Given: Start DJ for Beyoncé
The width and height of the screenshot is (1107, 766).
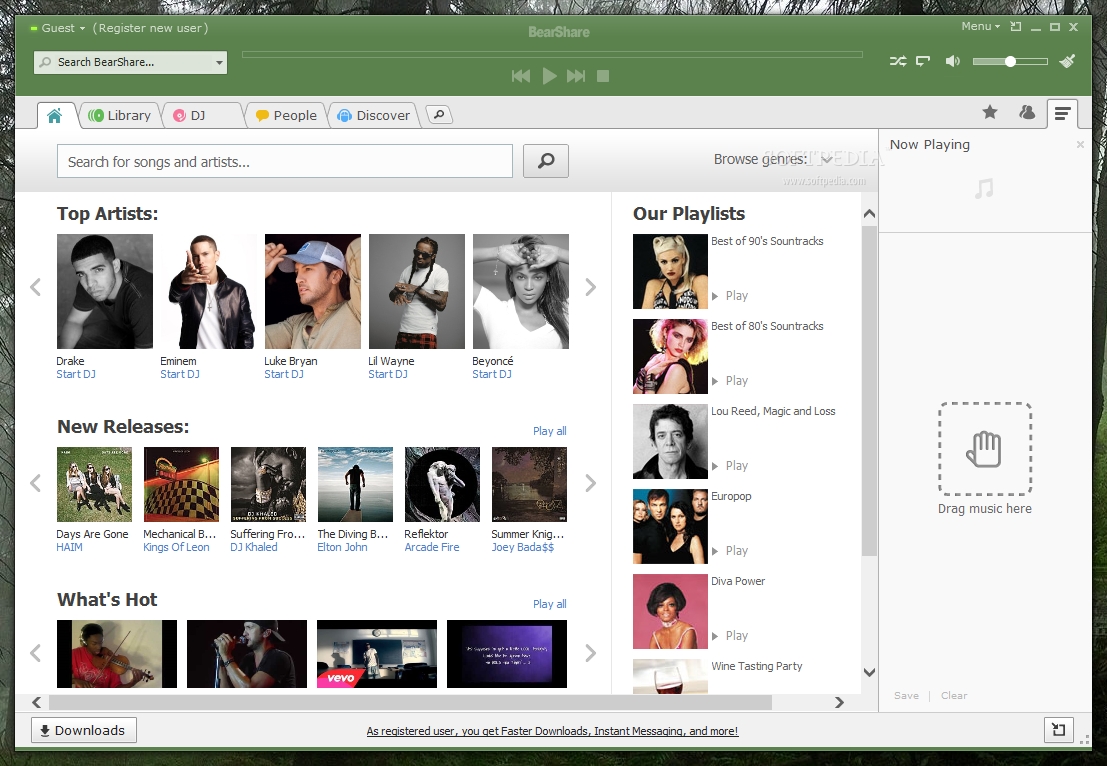Looking at the screenshot, I should tap(492, 374).
